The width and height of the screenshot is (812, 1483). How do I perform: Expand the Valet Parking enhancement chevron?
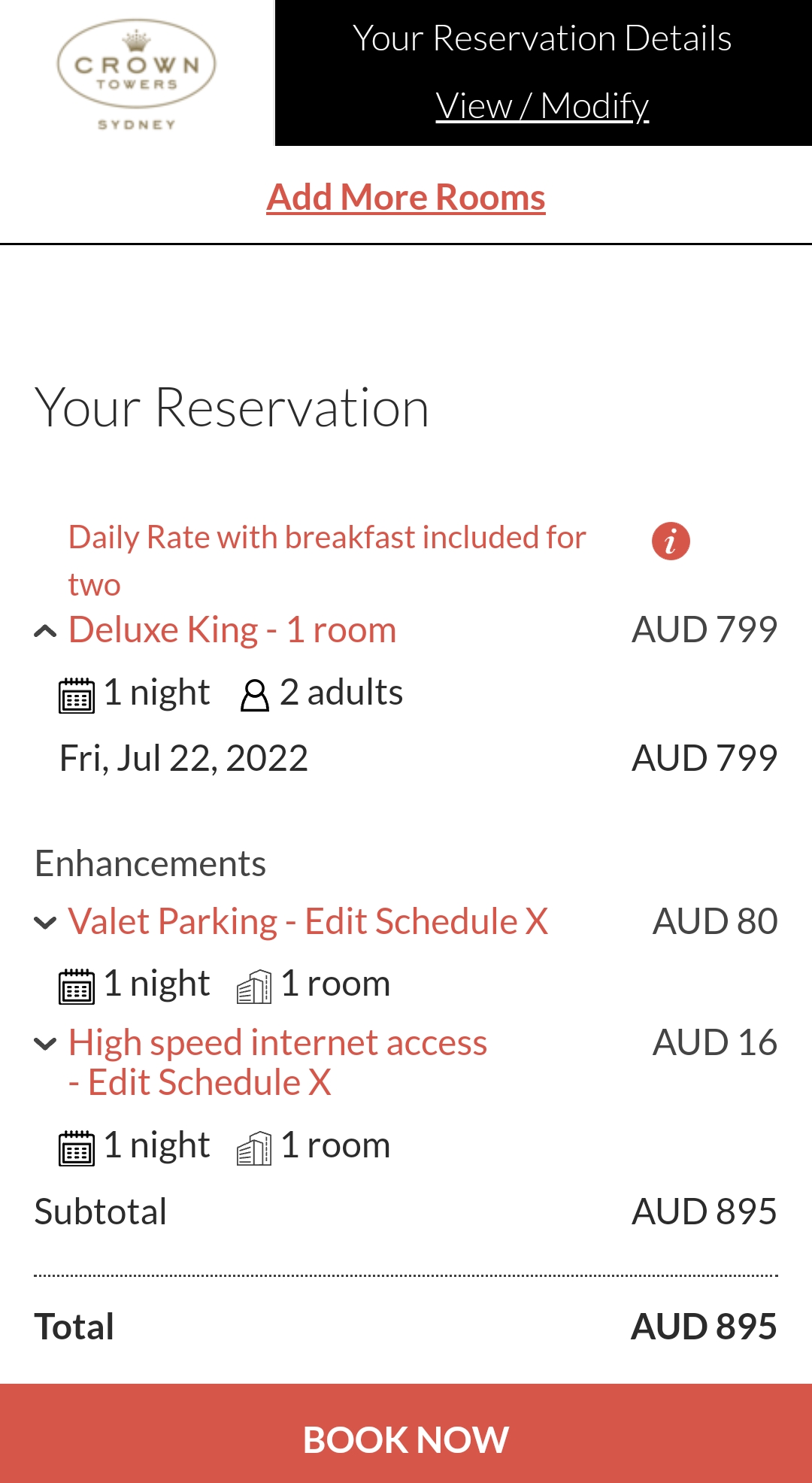tap(45, 923)
